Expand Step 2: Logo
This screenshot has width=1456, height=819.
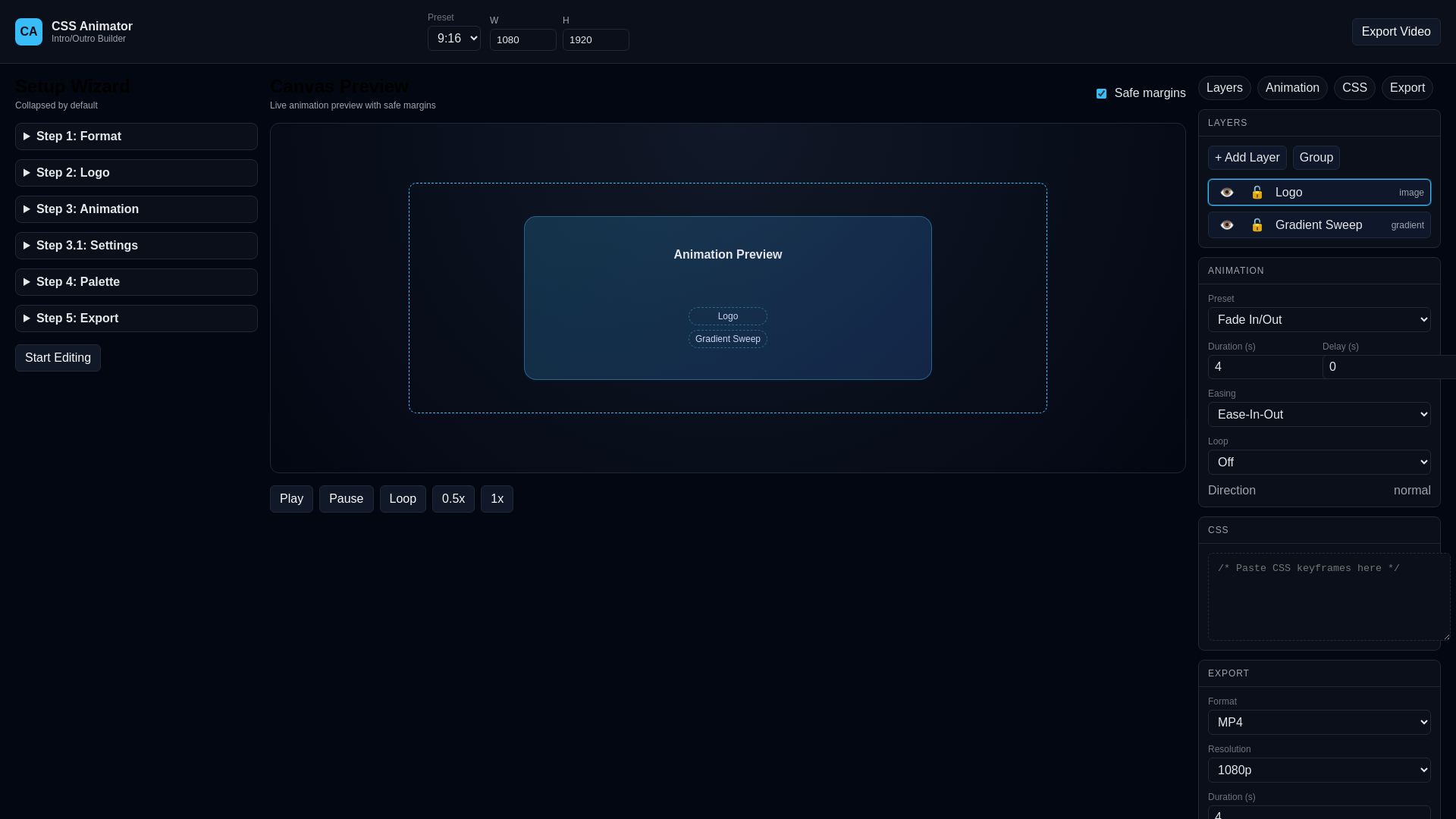coord(136,173)
